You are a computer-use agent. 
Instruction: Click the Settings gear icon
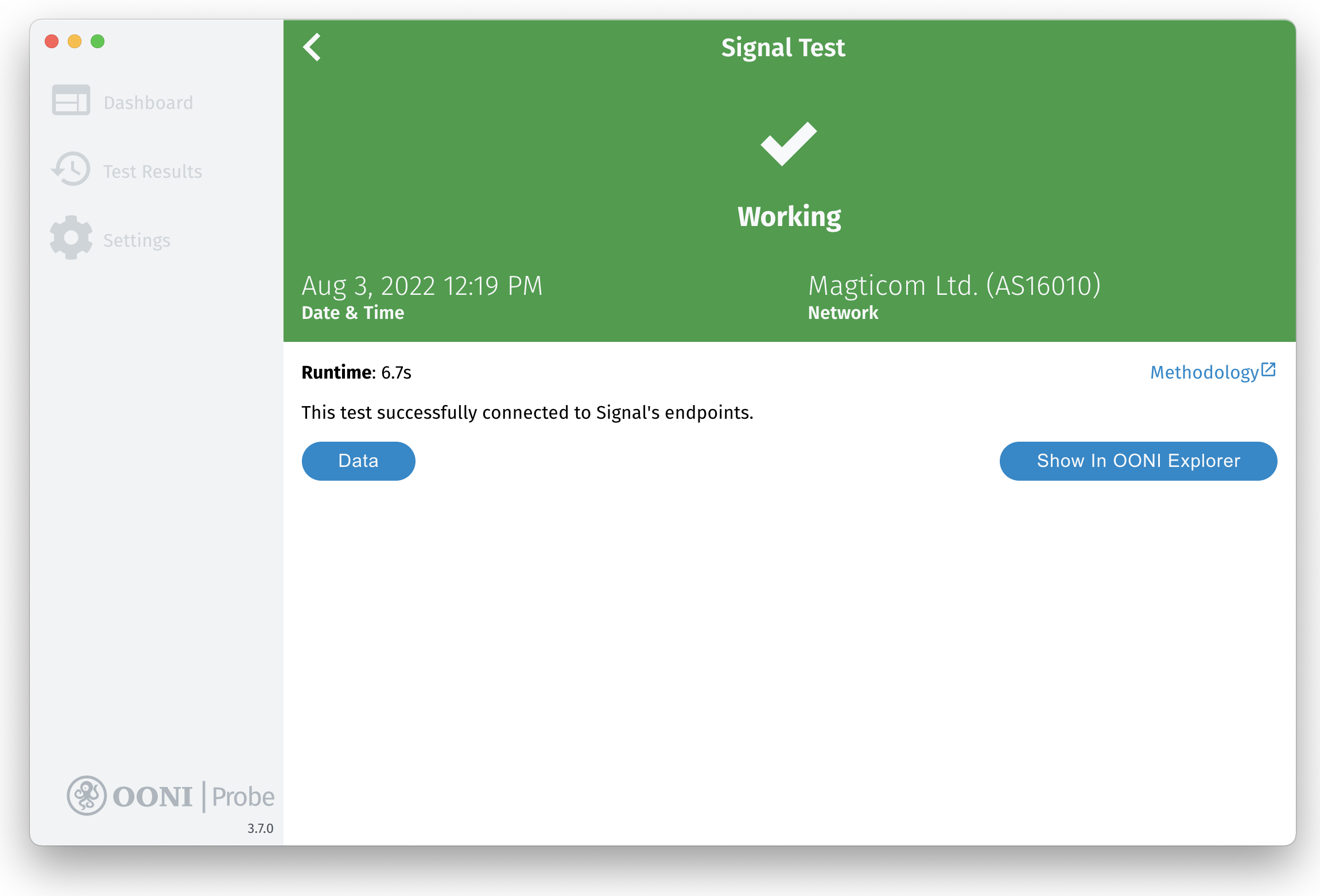[x=71, y=237]
